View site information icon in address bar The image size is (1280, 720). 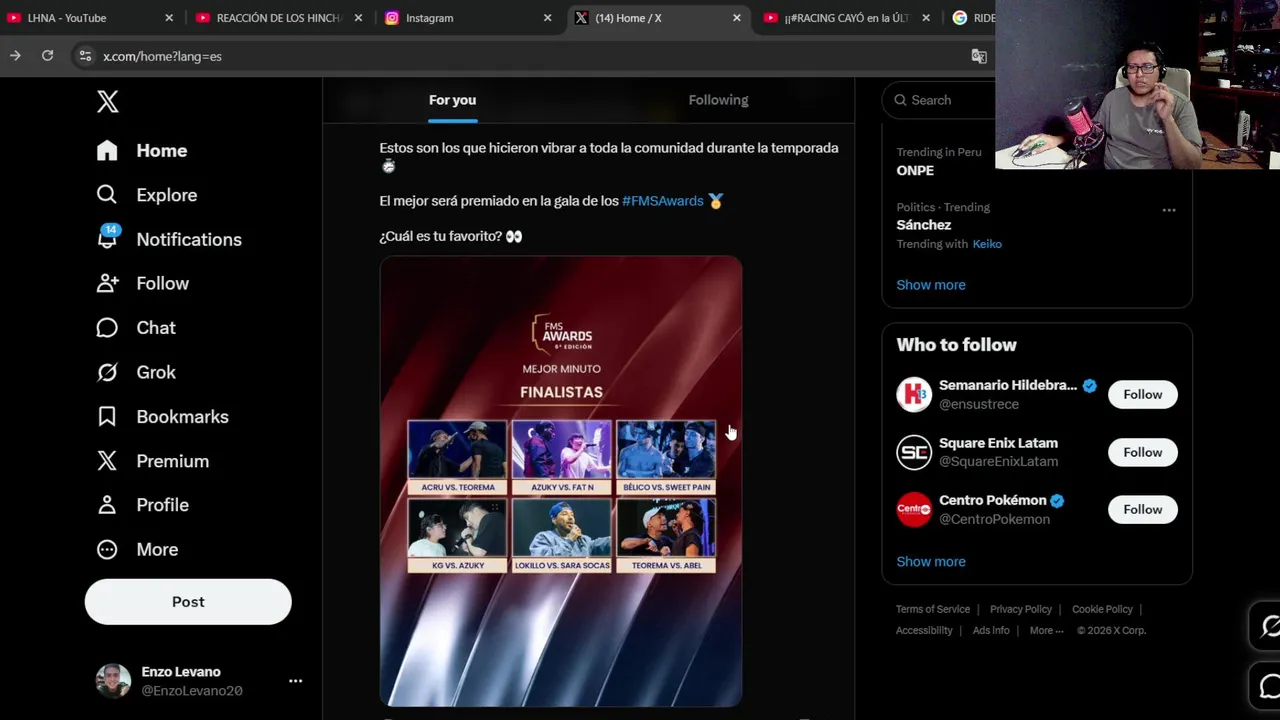click(85, 56)
